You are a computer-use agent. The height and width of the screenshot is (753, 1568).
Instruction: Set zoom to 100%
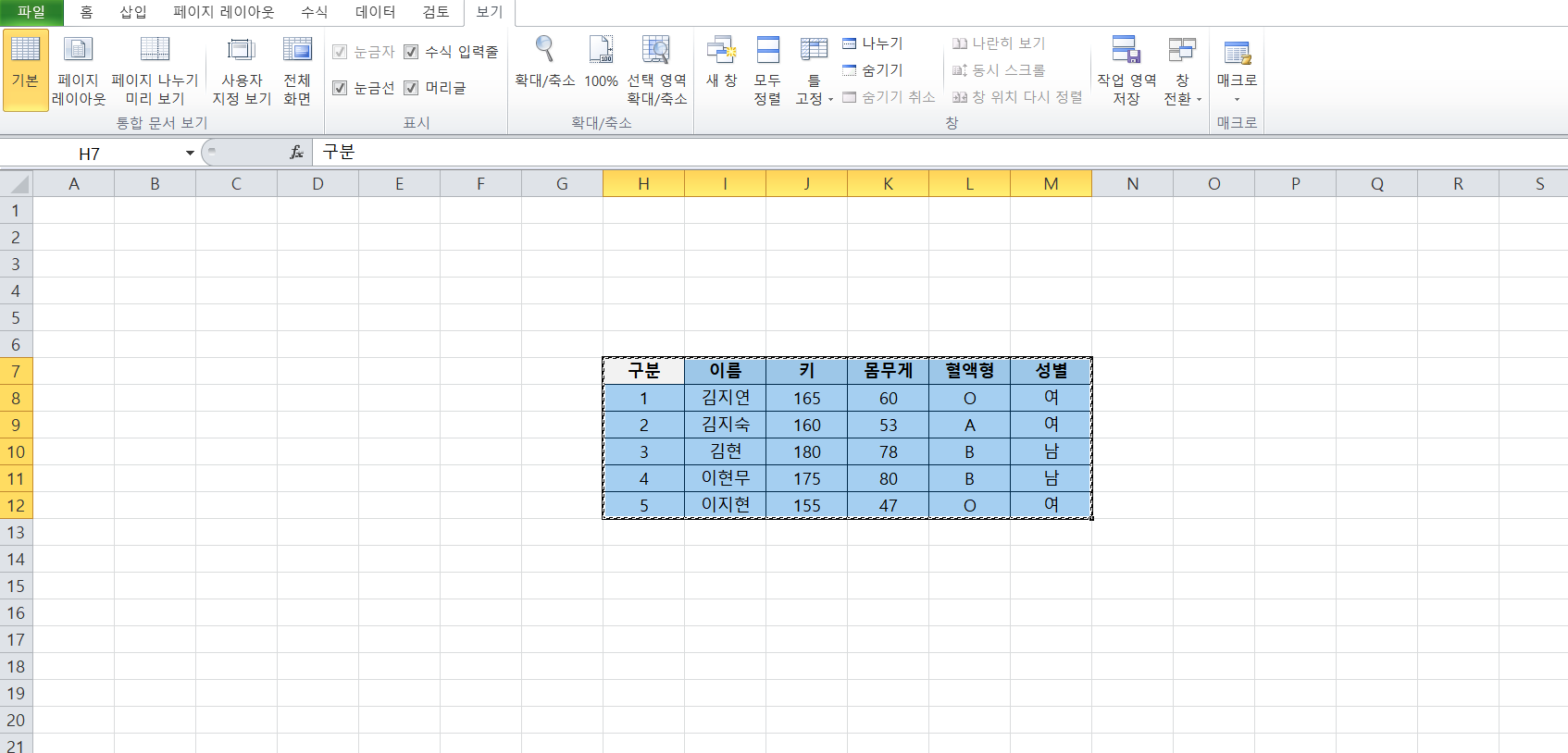coord(601,62)
